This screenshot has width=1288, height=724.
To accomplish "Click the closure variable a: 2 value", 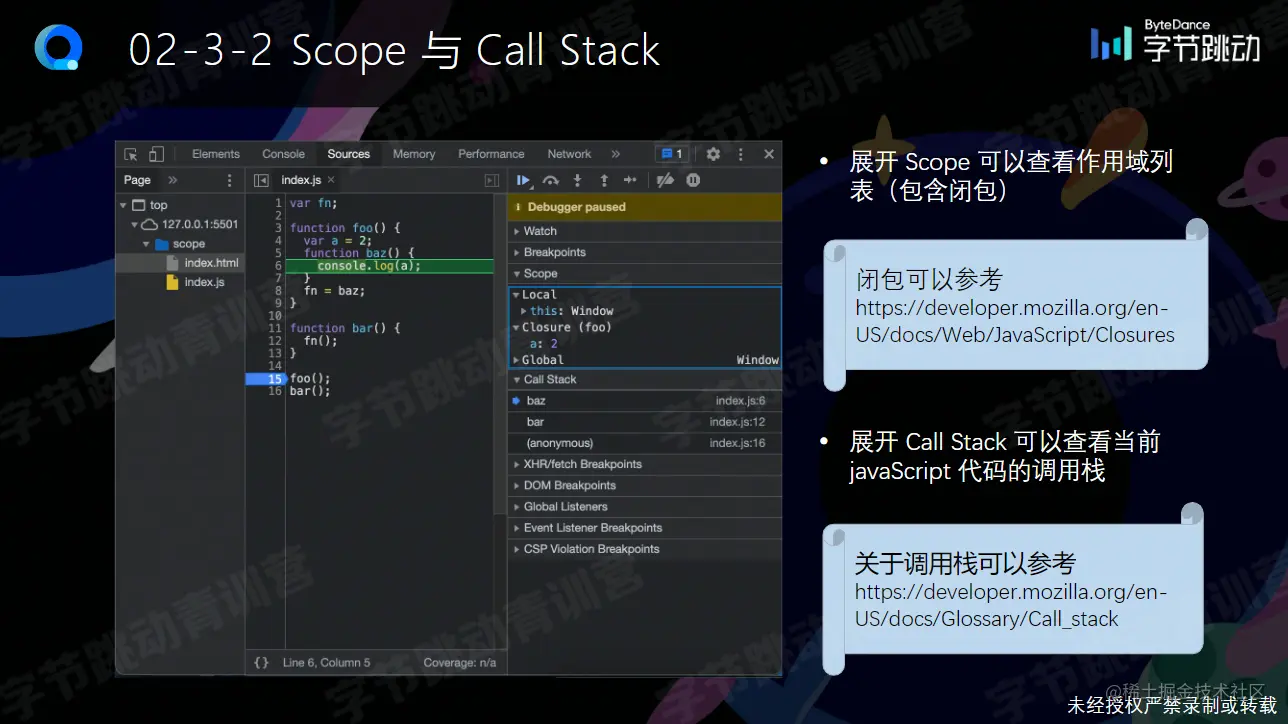I will pos(544,344).
